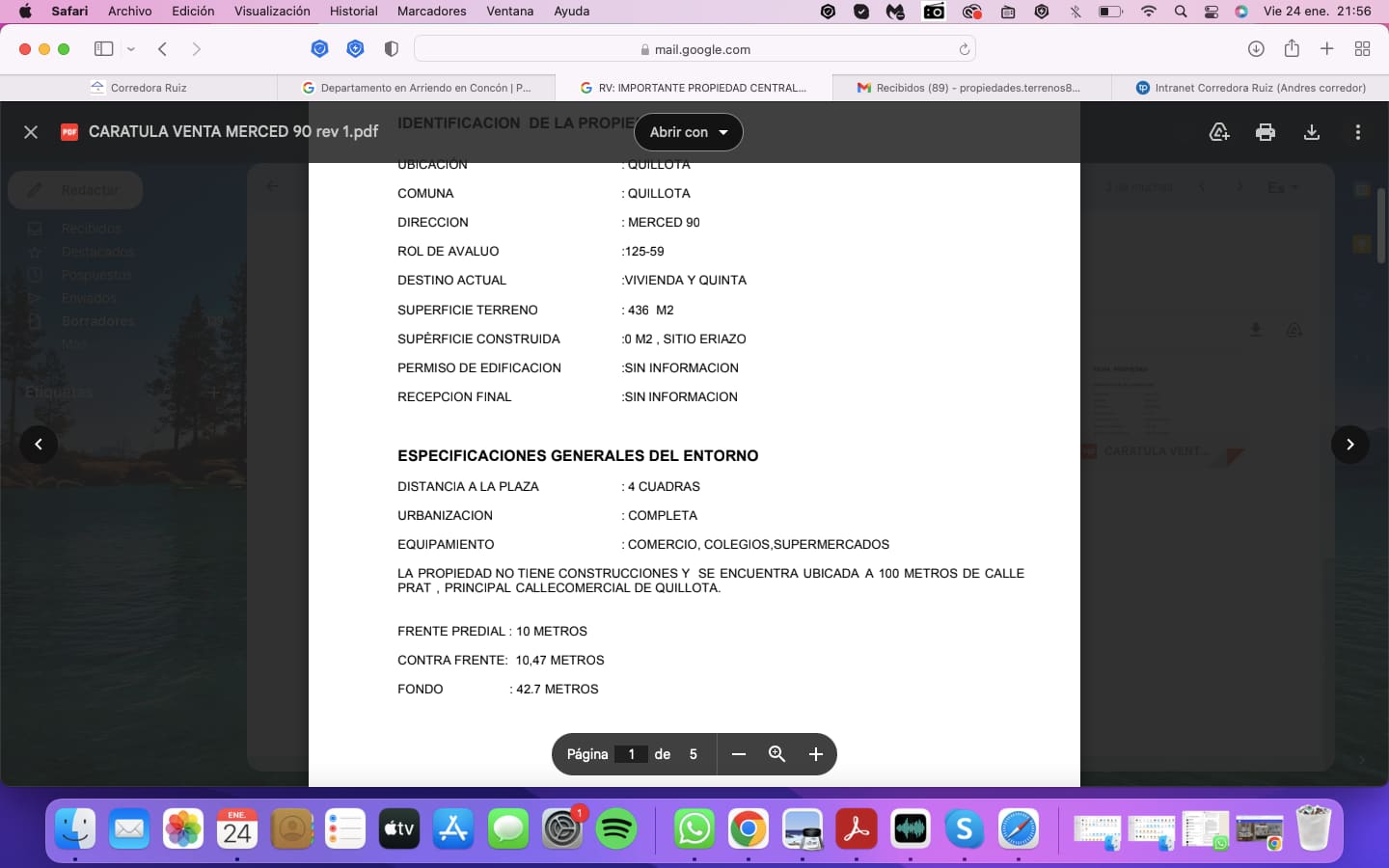Go to the next attachment arrow
Viewport: 1389px width, 868px height.
tap(1350, 445)
